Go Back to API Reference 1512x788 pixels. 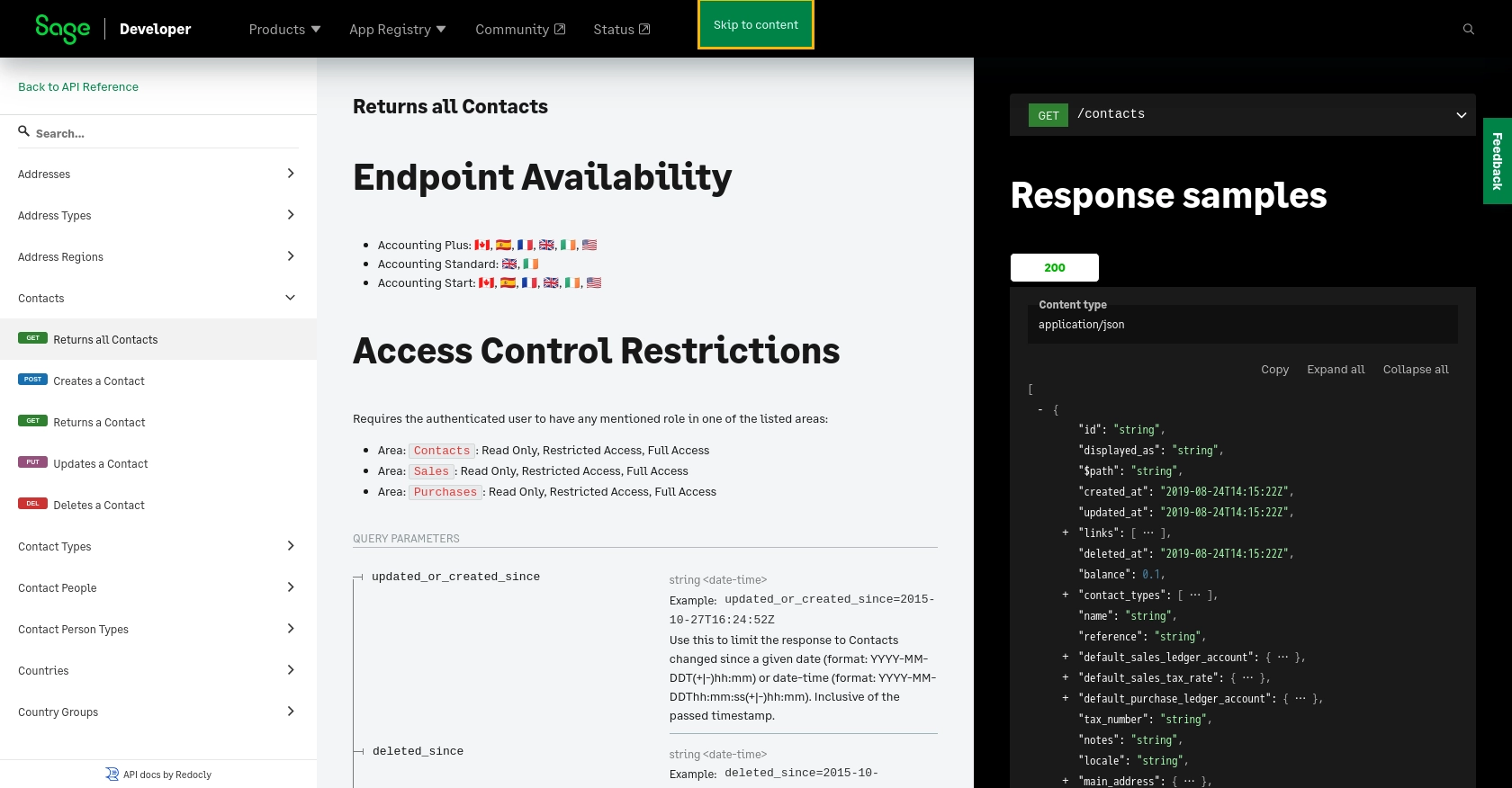(78, 87)
